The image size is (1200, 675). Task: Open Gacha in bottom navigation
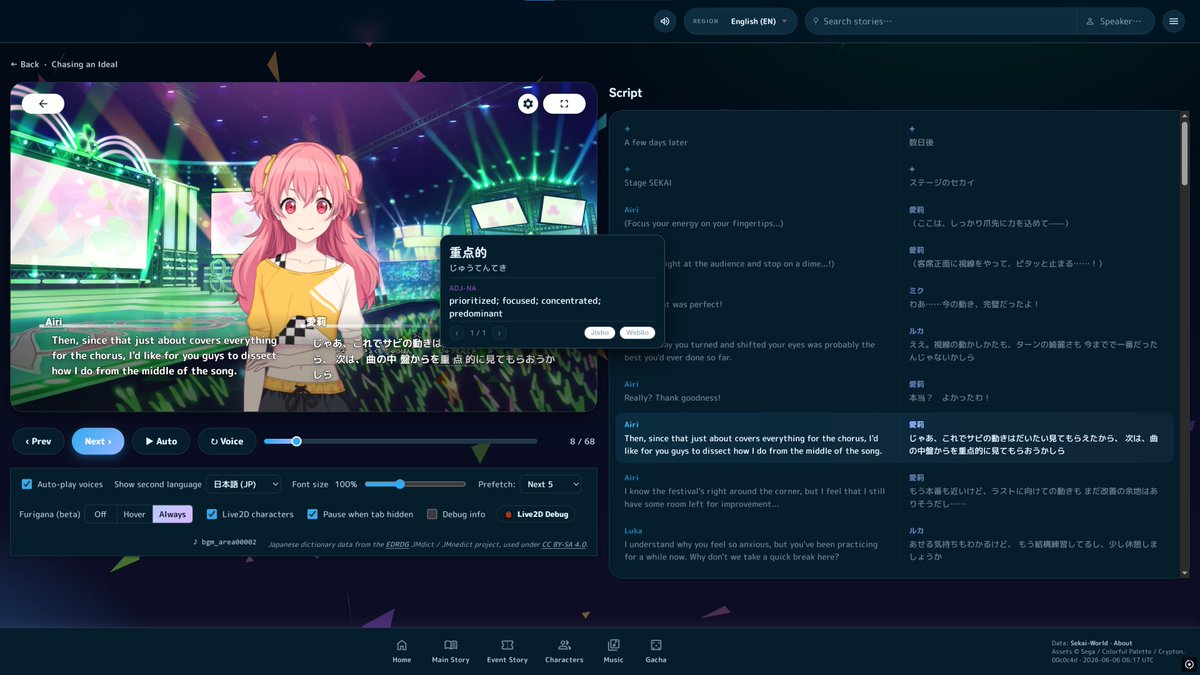point(656,651)
